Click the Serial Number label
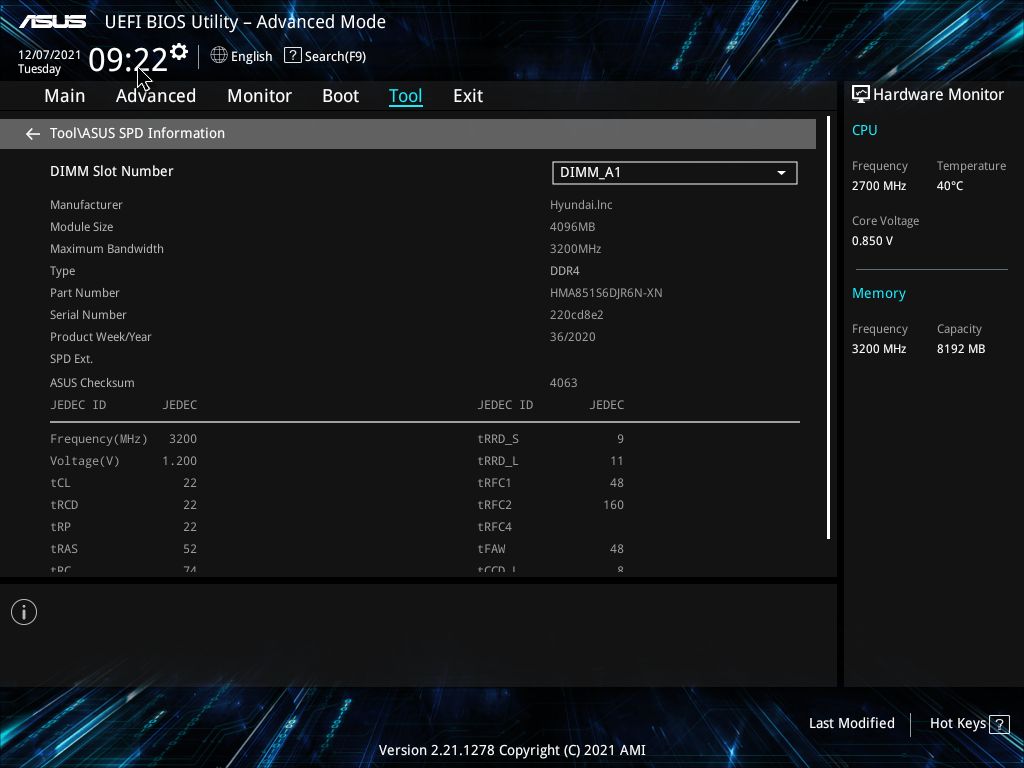The width and height of the screenshot is (1024, 768). pos(88,315)
